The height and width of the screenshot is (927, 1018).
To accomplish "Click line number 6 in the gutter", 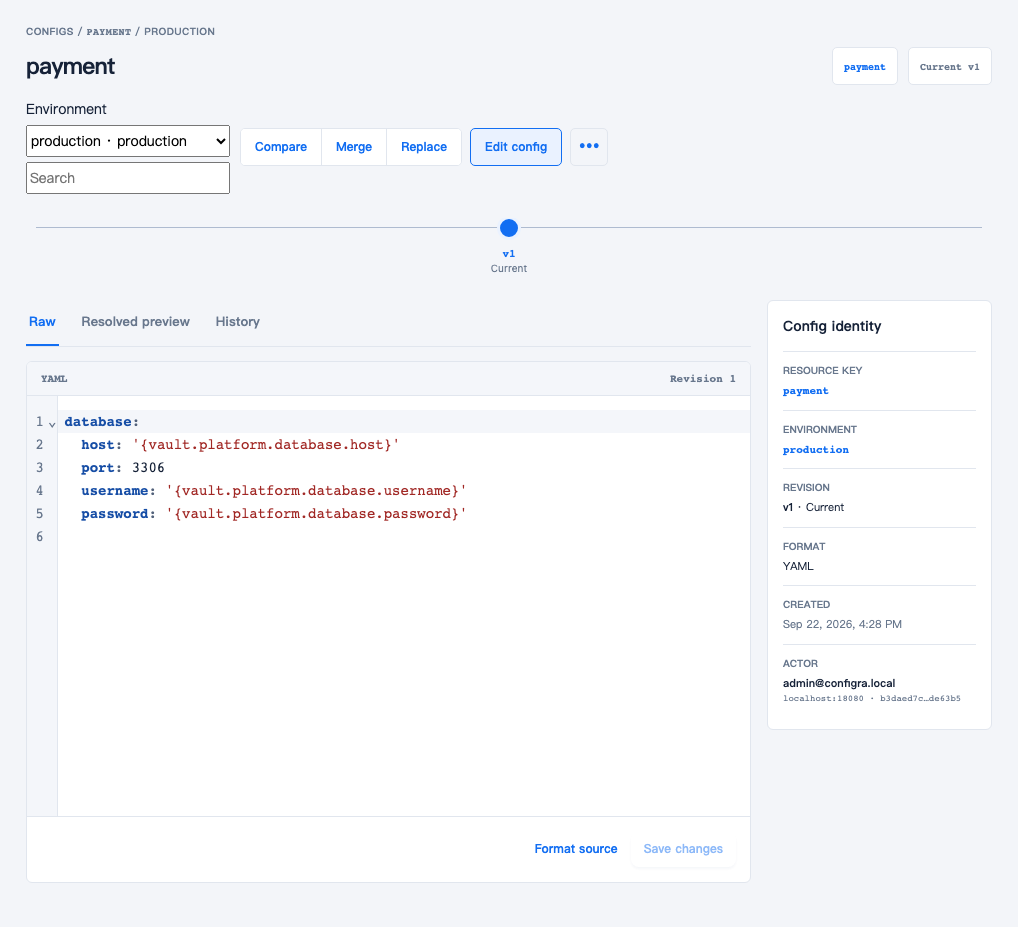I will (40, 536).
